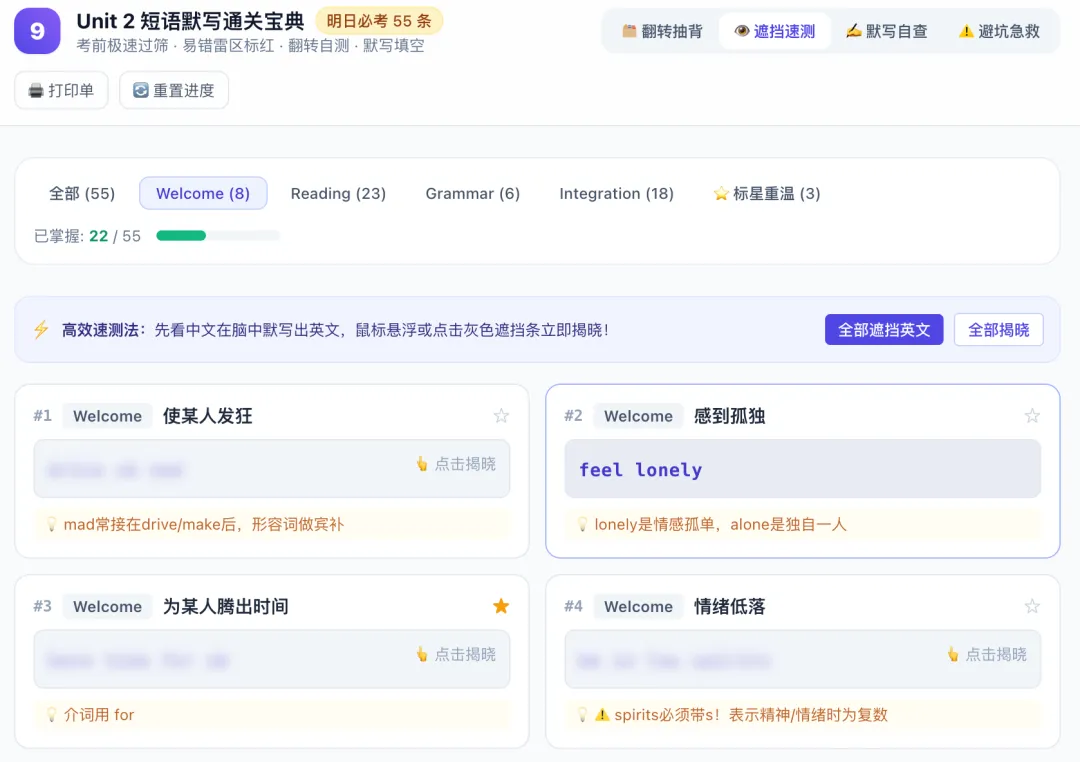
Task: Open the 默写自查 dictation self-check tab
Action: pos(886,31)
